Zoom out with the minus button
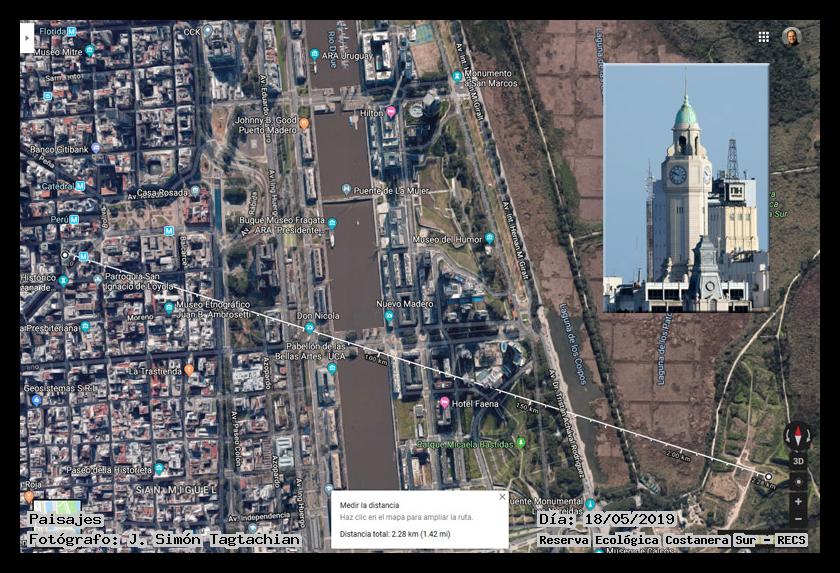Image resolution: width=840 pixels, height=573 pixels. [x=798, y=519]
